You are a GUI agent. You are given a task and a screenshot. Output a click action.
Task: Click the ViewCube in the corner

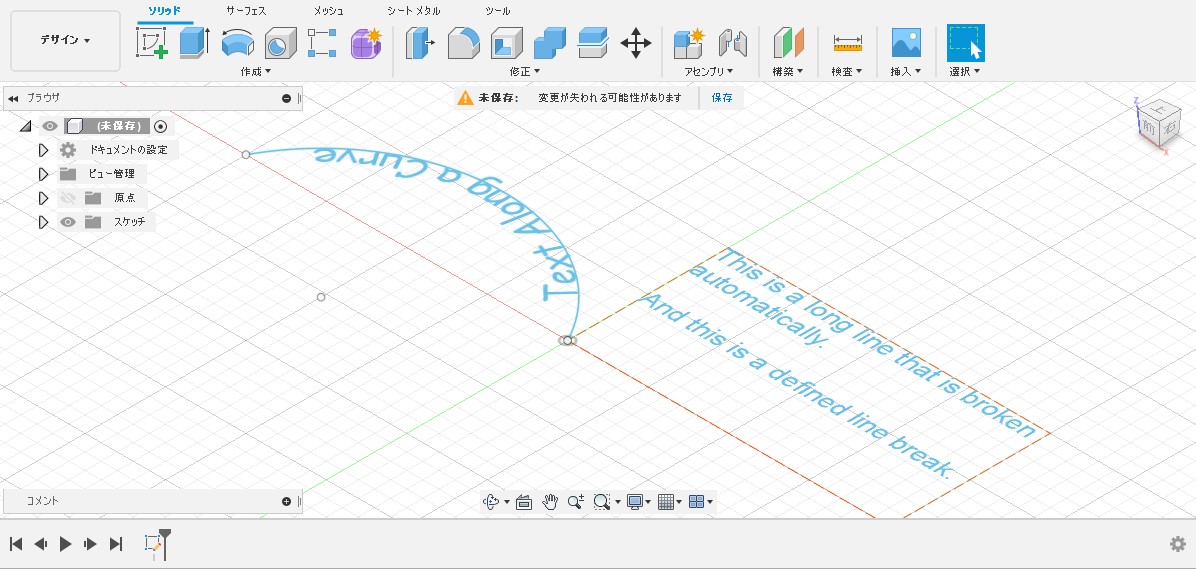tap(1159, 124)
